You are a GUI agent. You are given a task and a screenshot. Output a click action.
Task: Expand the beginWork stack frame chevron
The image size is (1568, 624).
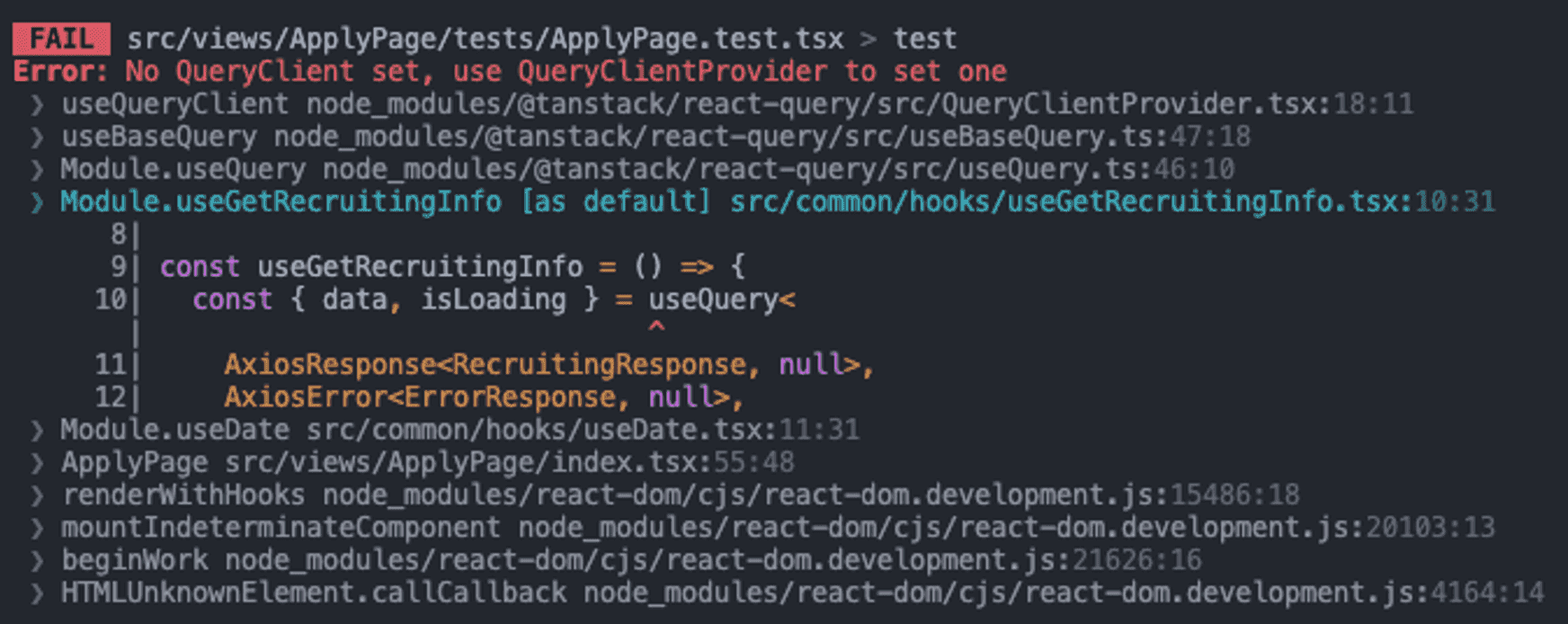(x=38, y=561)
